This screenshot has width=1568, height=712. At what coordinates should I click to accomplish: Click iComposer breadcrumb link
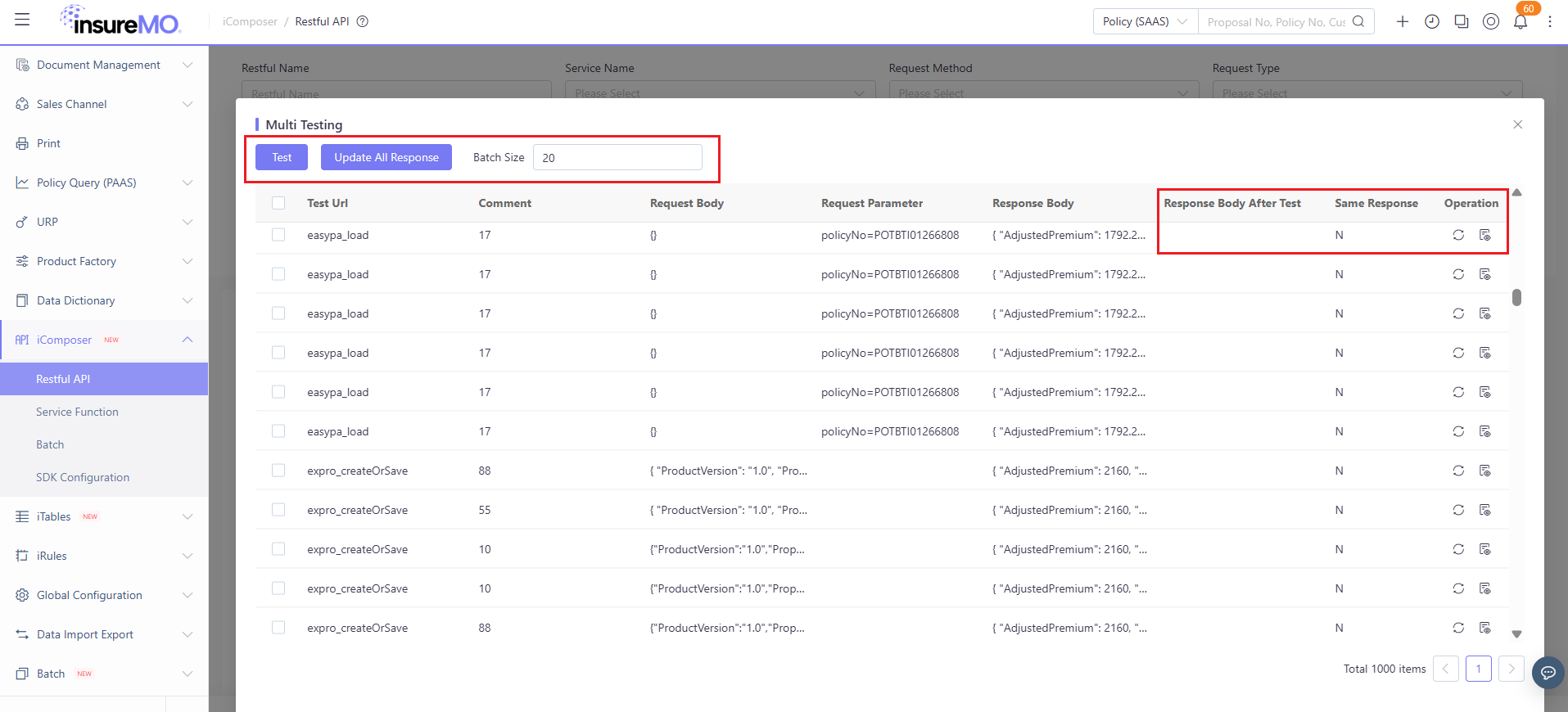(x=250, y=21)
